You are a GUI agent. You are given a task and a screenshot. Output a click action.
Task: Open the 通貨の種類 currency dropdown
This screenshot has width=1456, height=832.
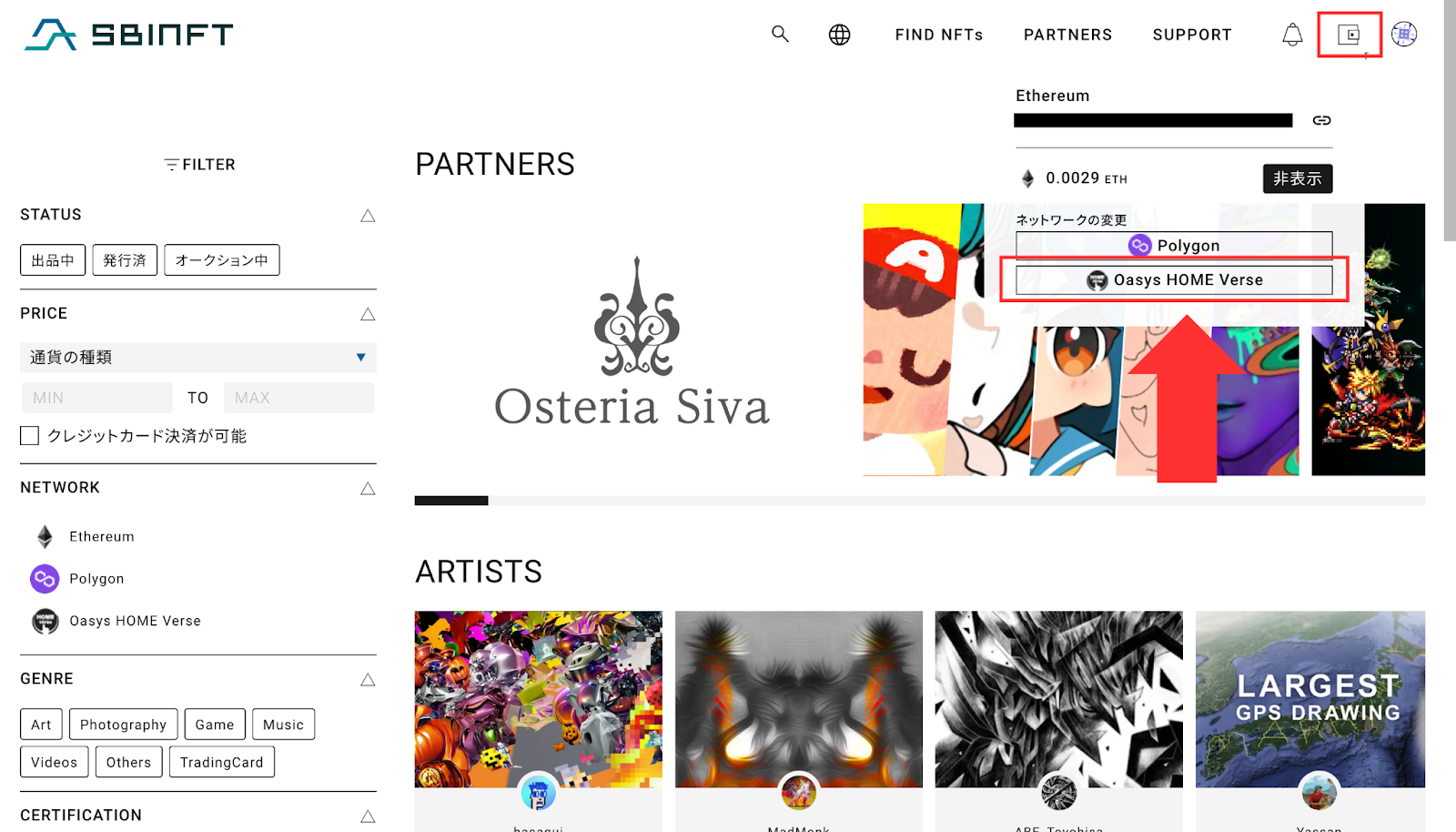click(198, 357)
